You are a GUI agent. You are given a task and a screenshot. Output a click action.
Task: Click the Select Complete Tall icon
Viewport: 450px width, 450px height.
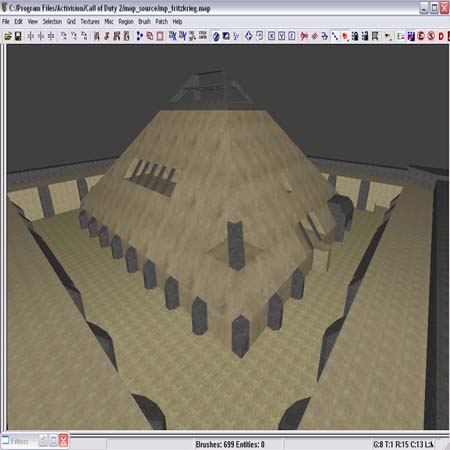[97, 36]
